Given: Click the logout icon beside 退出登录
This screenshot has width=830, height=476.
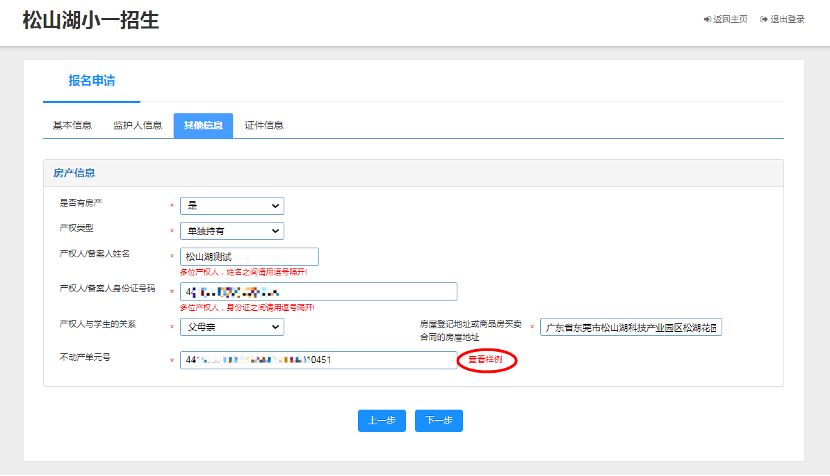Looking at the screenshot, I should (764, 19).
